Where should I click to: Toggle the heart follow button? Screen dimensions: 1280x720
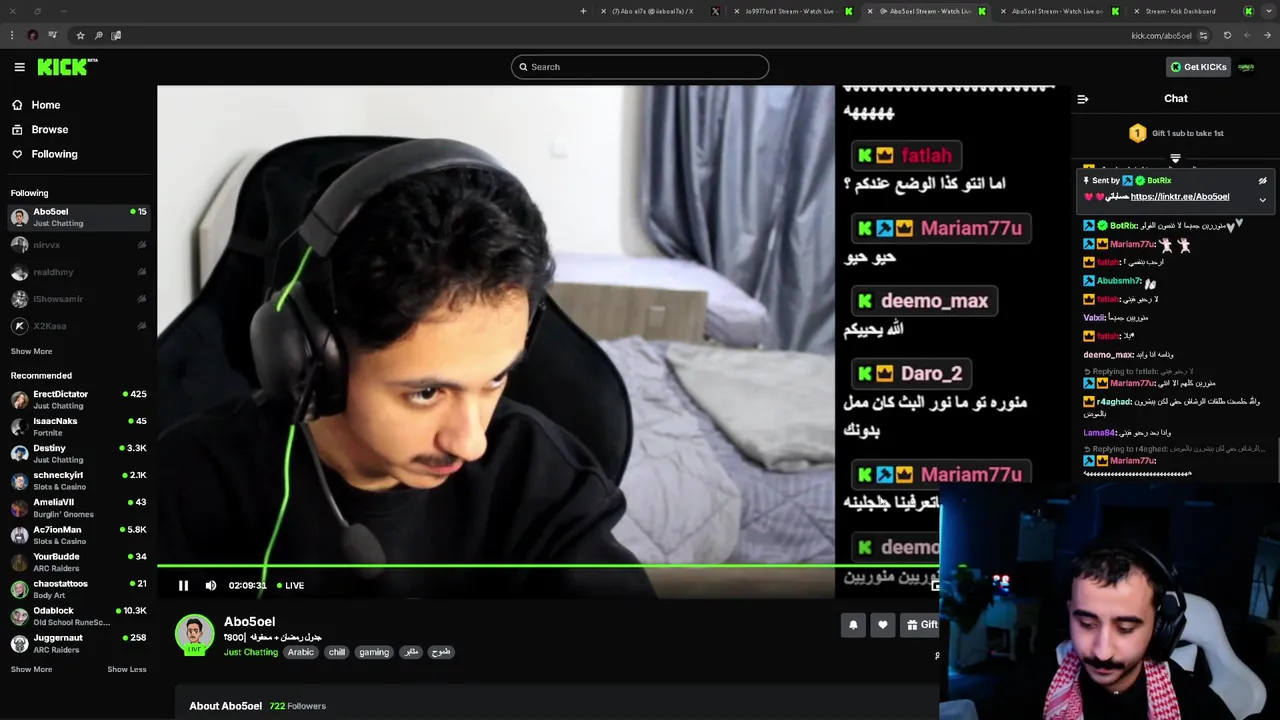pos(882,625)
